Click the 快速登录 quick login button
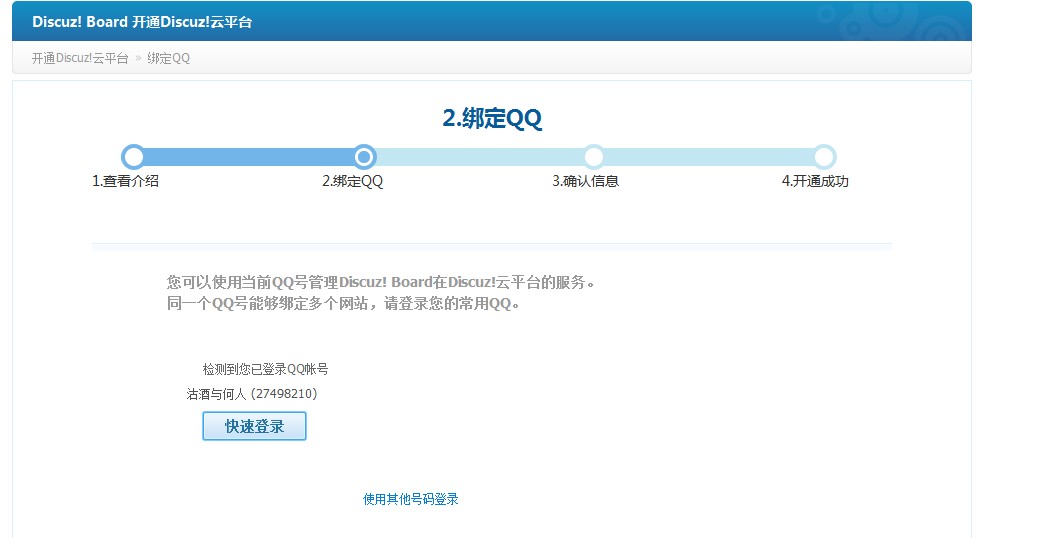This screenshot has width=1064, height=538. click(x=254, y=426)
